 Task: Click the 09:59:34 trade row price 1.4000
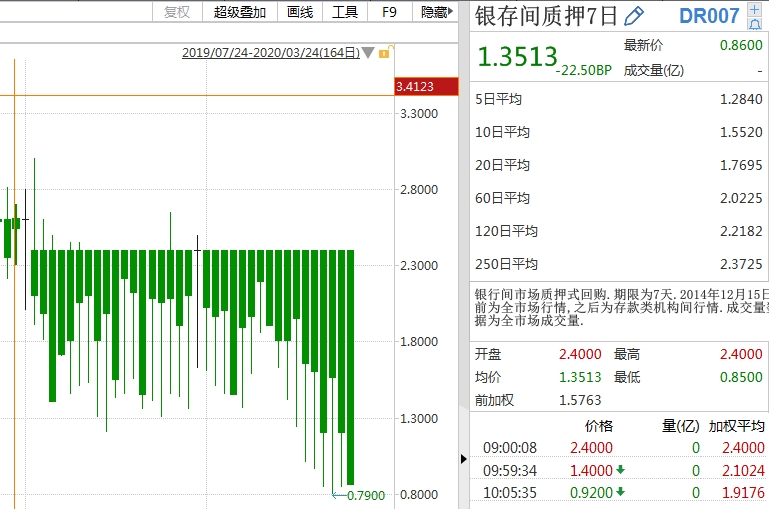click(x=591, y=471)
